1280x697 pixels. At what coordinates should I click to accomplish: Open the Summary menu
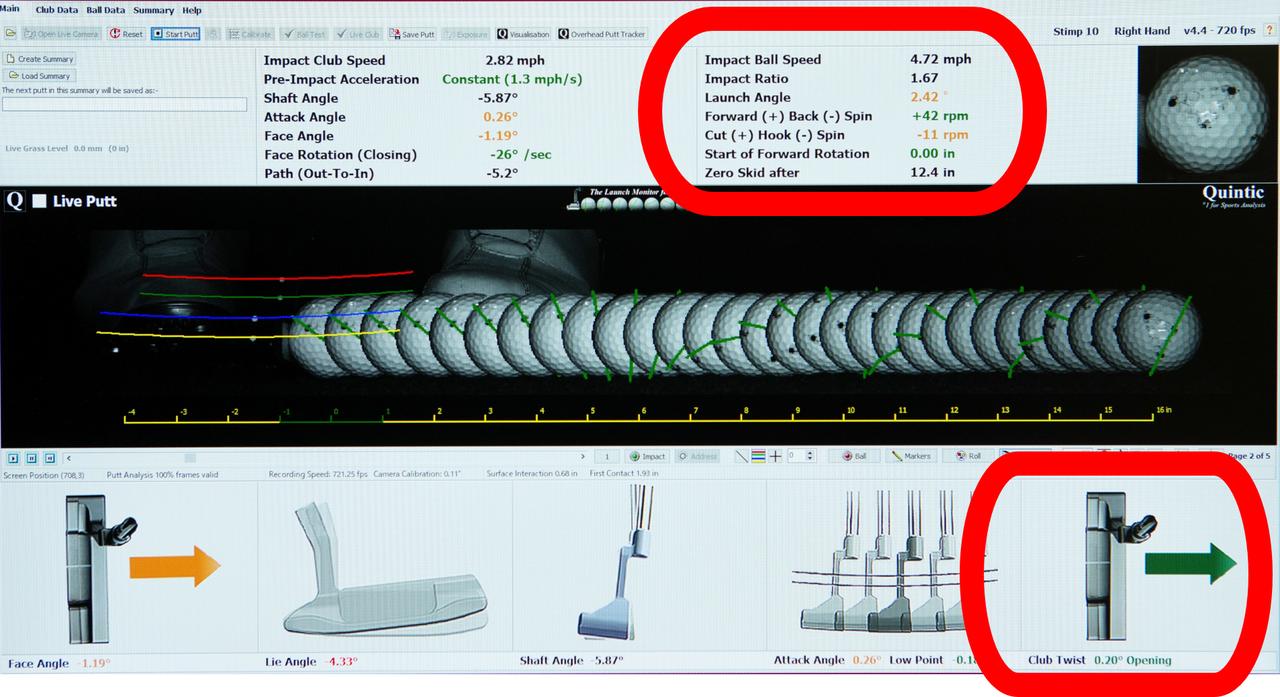tap(153, 10)
